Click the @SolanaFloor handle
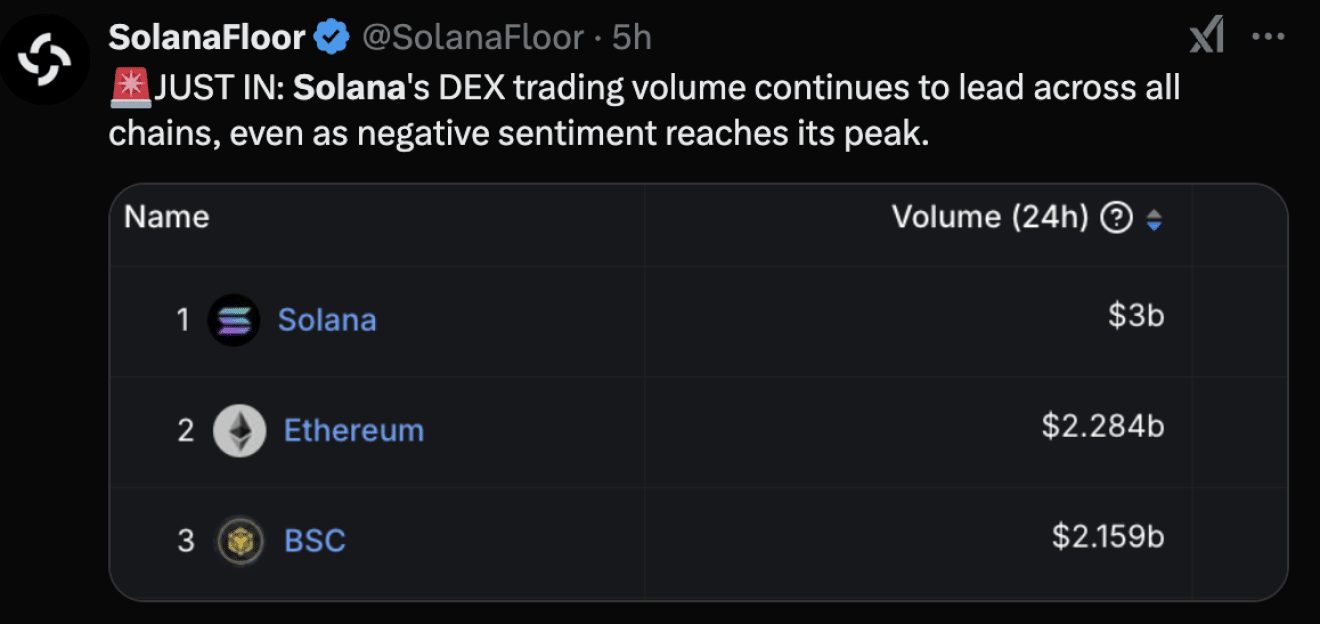The height and width of the screenshot is (624, 1320). click(x=472, y=38)
